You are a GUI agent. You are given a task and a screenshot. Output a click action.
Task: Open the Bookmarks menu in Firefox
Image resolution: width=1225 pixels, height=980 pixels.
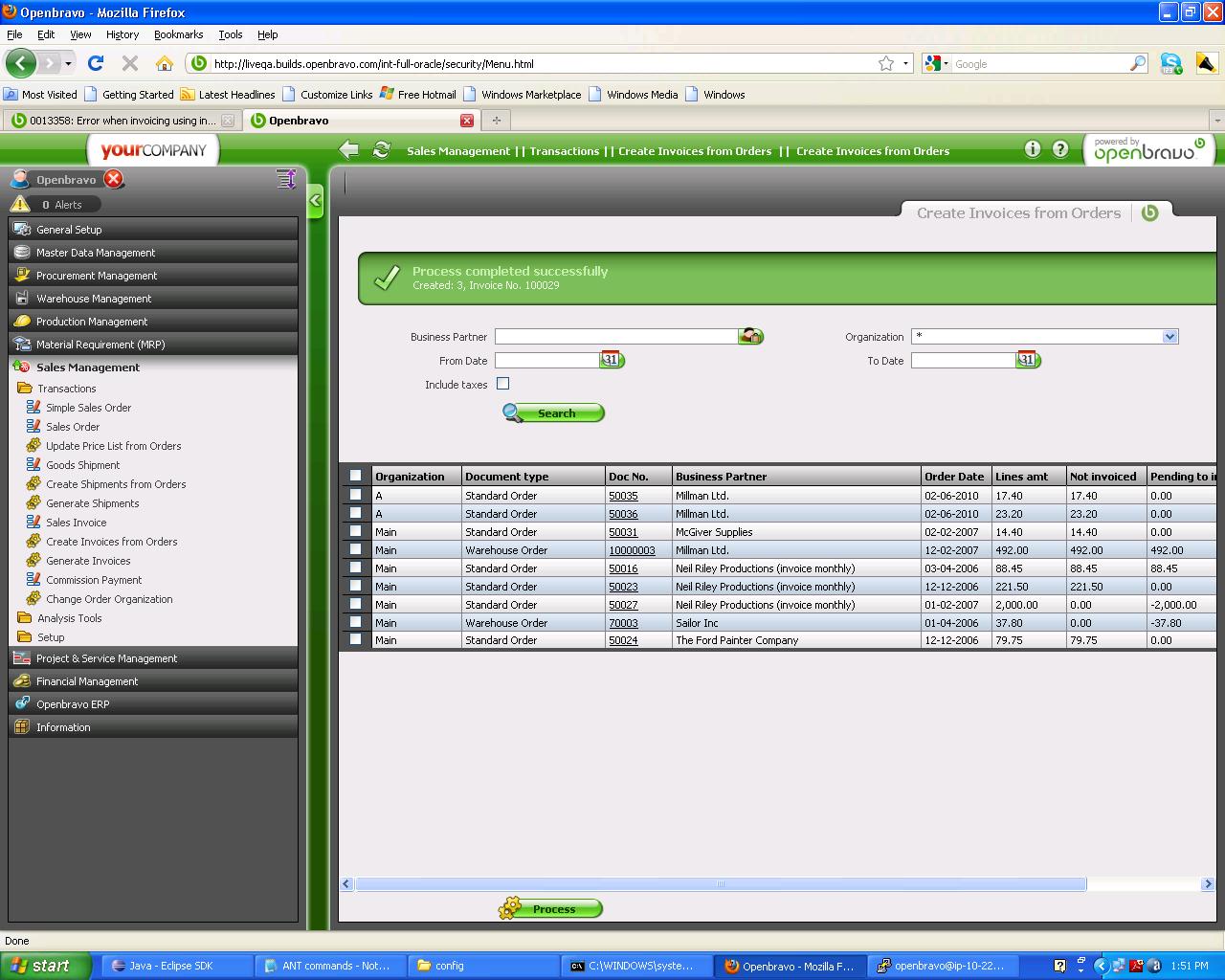pyautogui.click(x=178, y=34)
